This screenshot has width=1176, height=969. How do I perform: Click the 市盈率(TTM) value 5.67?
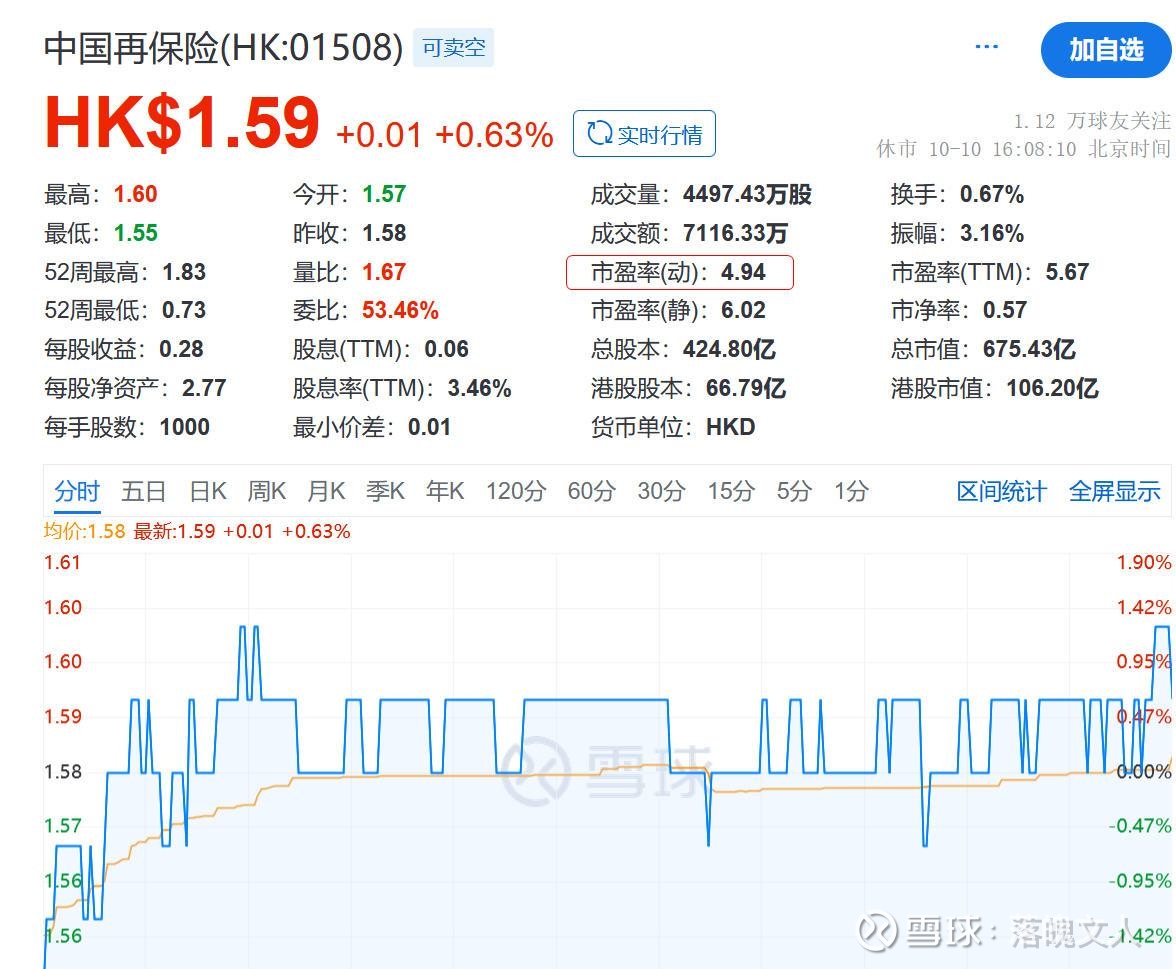pos(1067,272)
